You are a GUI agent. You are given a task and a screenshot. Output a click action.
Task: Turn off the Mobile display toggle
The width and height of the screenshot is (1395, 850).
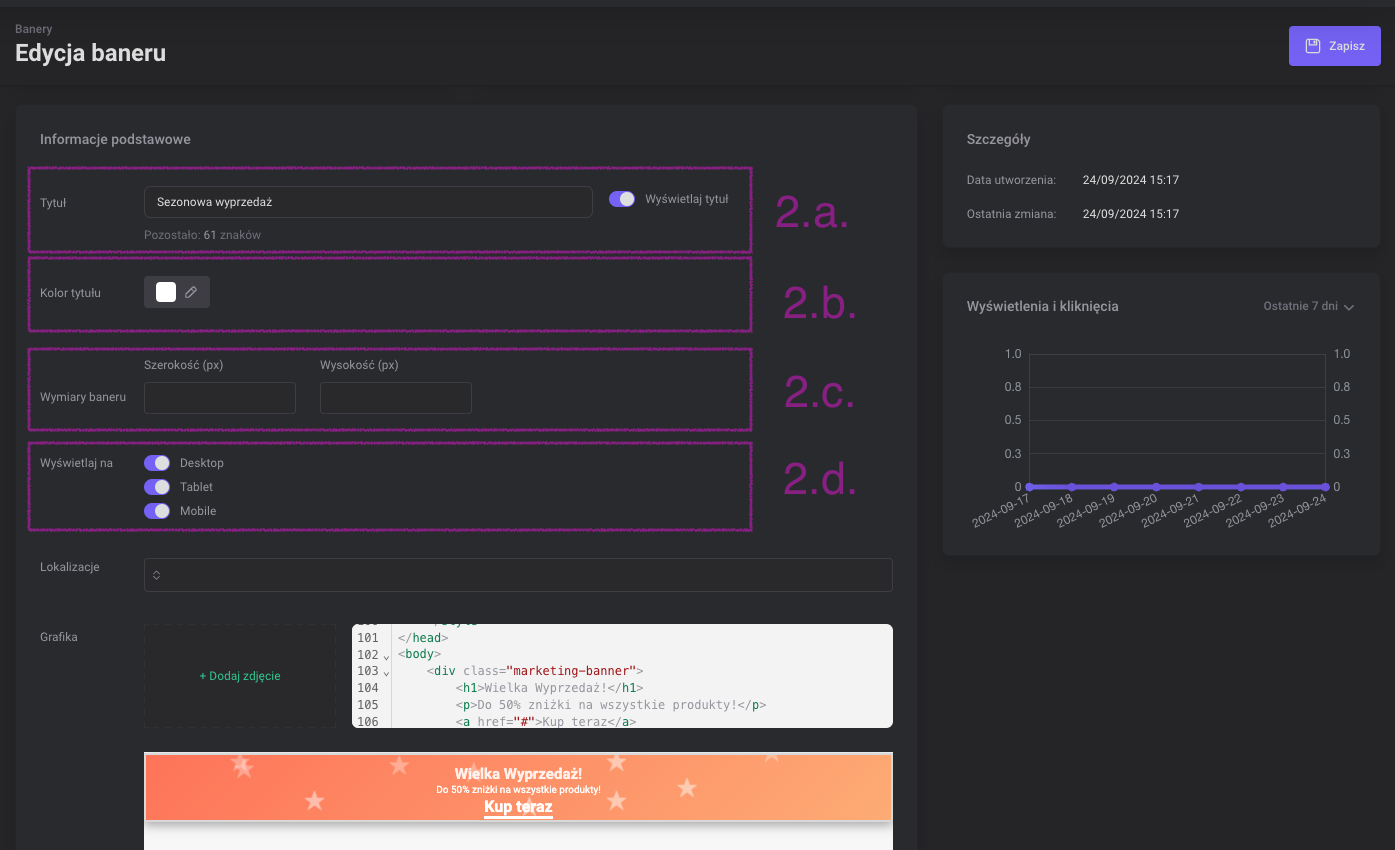[157, 511]
